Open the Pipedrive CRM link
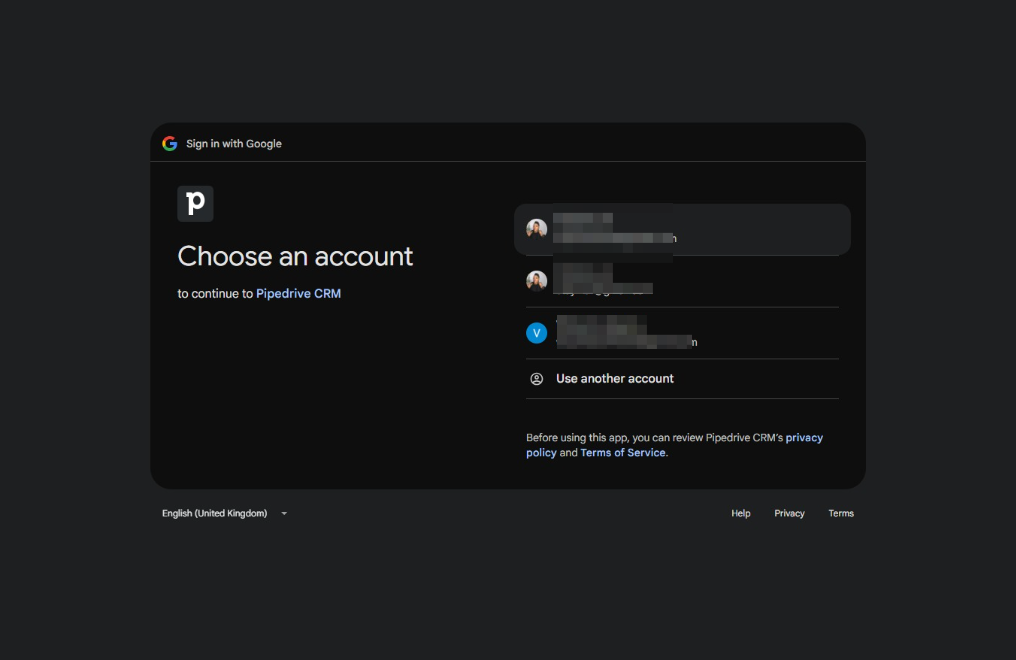This screenshot has height=660, width=1016. pos(298,293)
